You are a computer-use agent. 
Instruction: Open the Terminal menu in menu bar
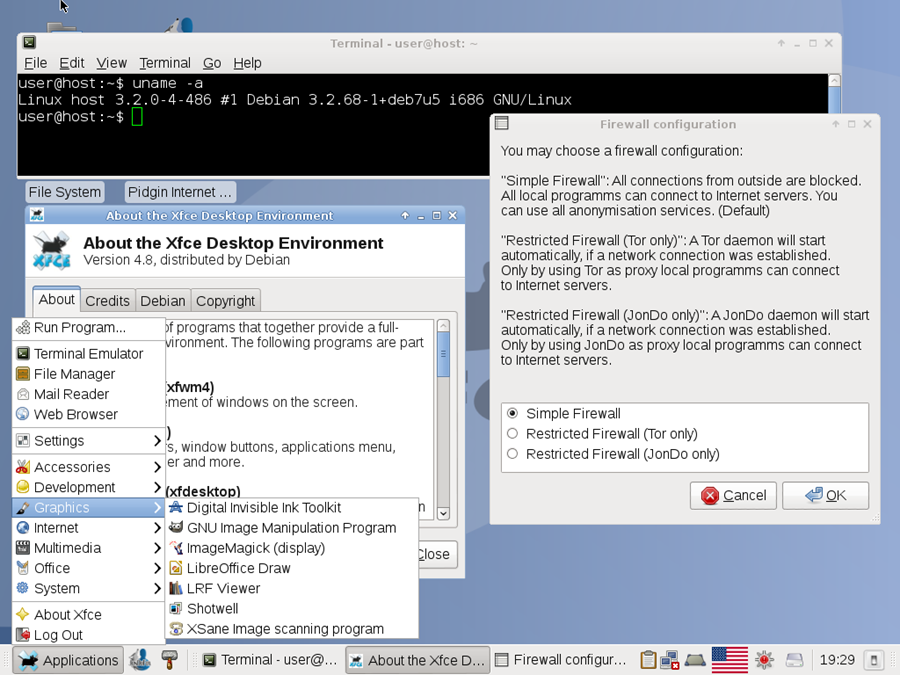(165, 63)
